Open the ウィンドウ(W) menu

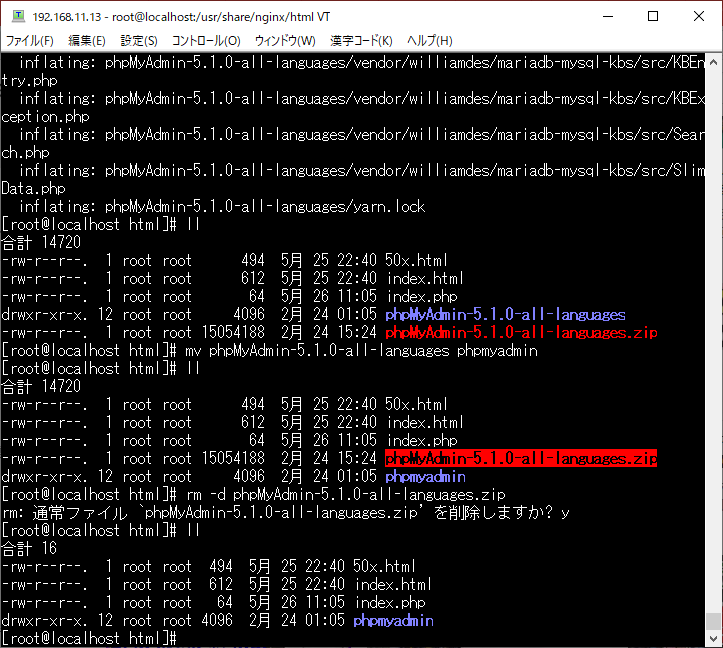pyautogui.click(x=285, y=41)
